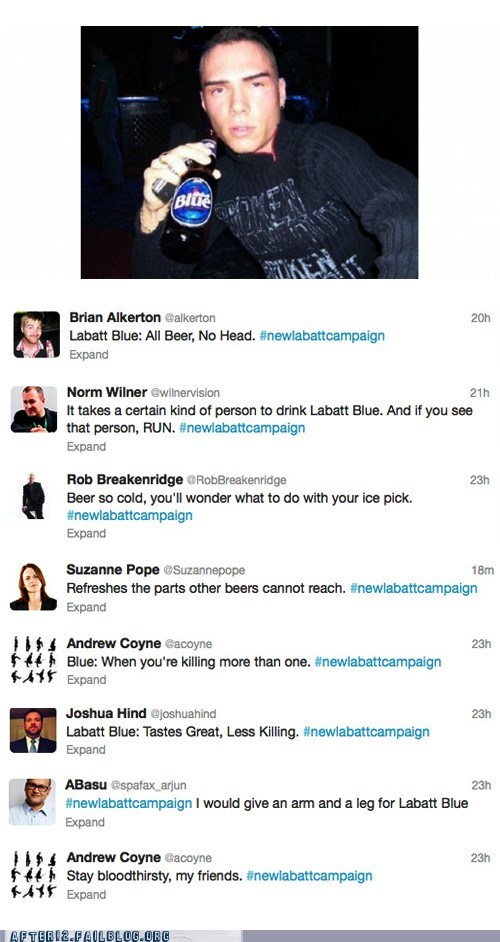This screenshot has height=942, width=500.
Task: Expand Suzanne Pope's tweet
Action: click(x=87, y=607)
